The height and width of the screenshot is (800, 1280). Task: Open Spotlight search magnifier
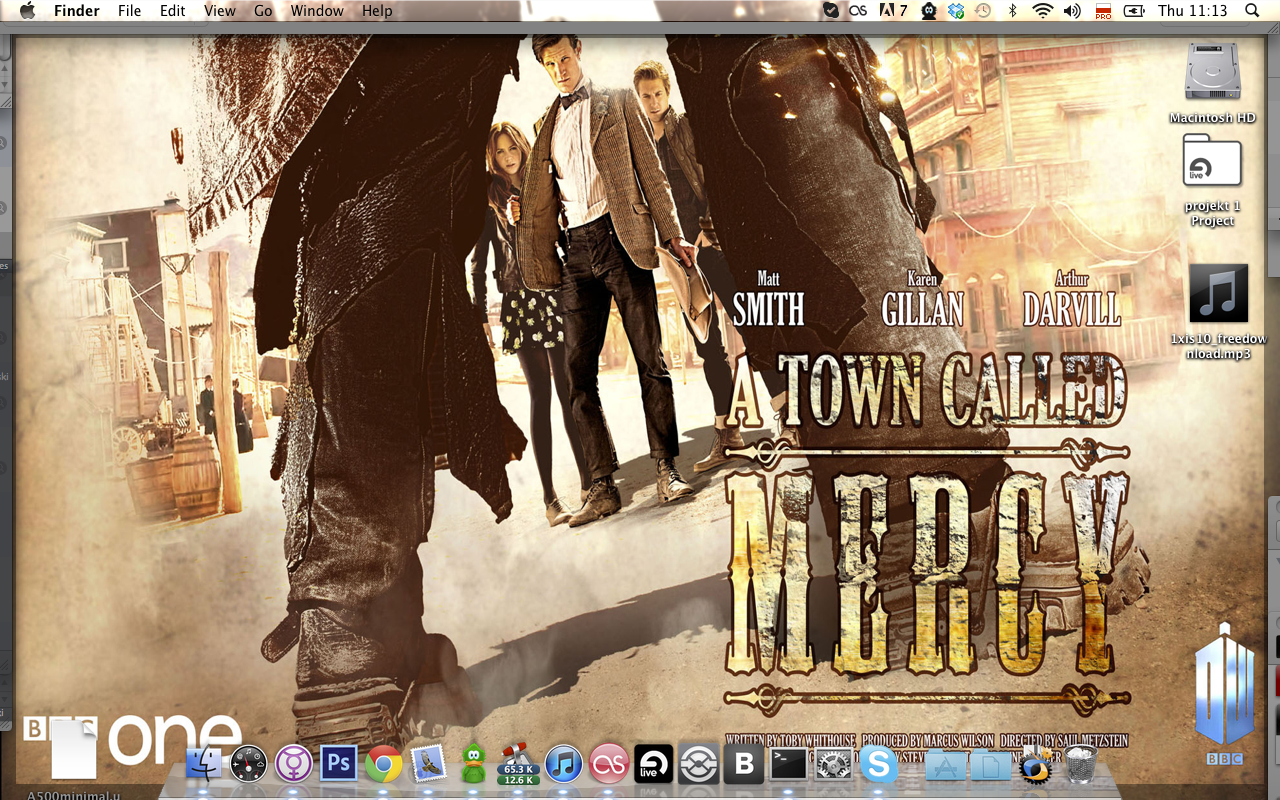click(x=1252, y=11)
